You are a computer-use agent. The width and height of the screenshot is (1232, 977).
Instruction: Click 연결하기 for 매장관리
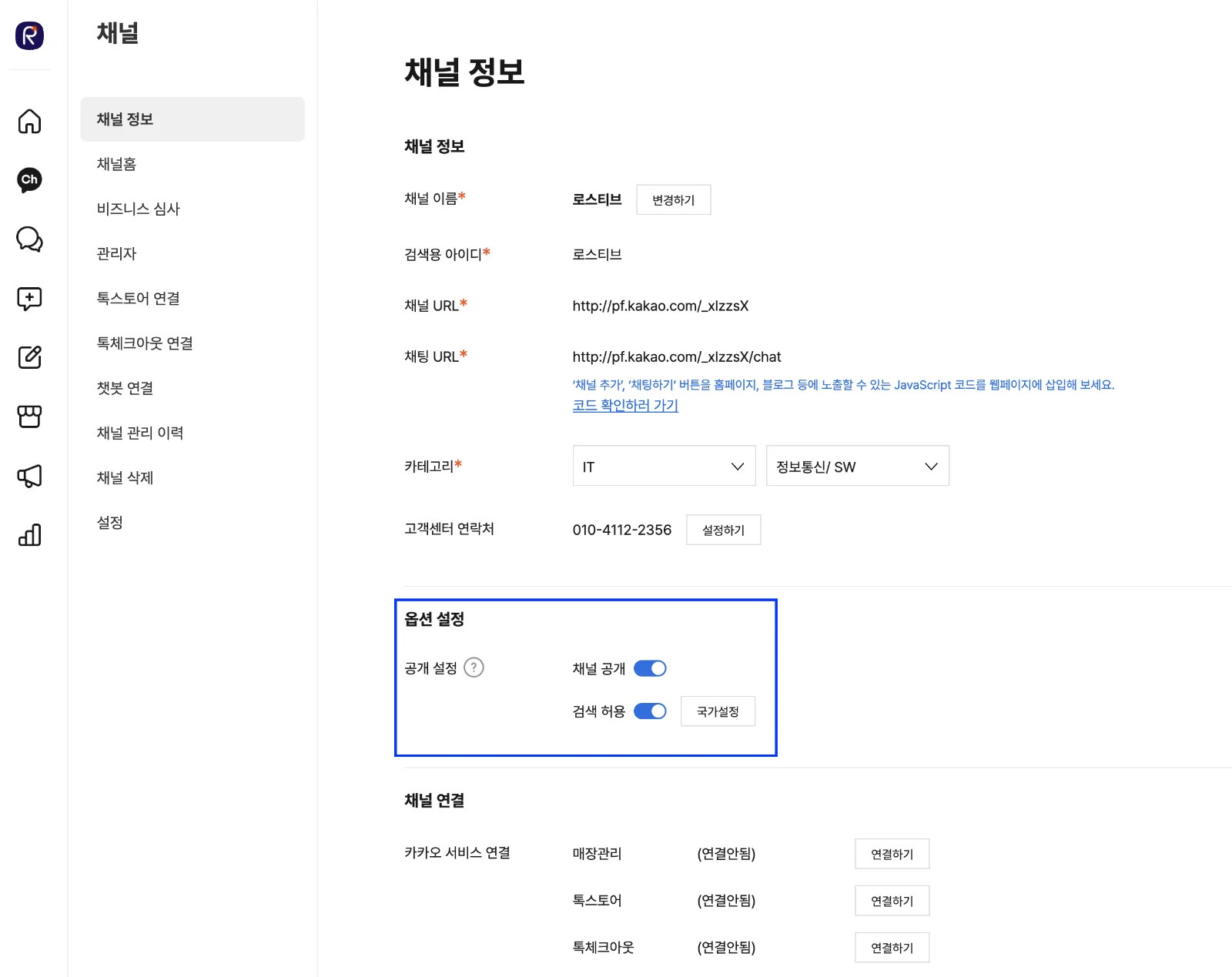892,854
